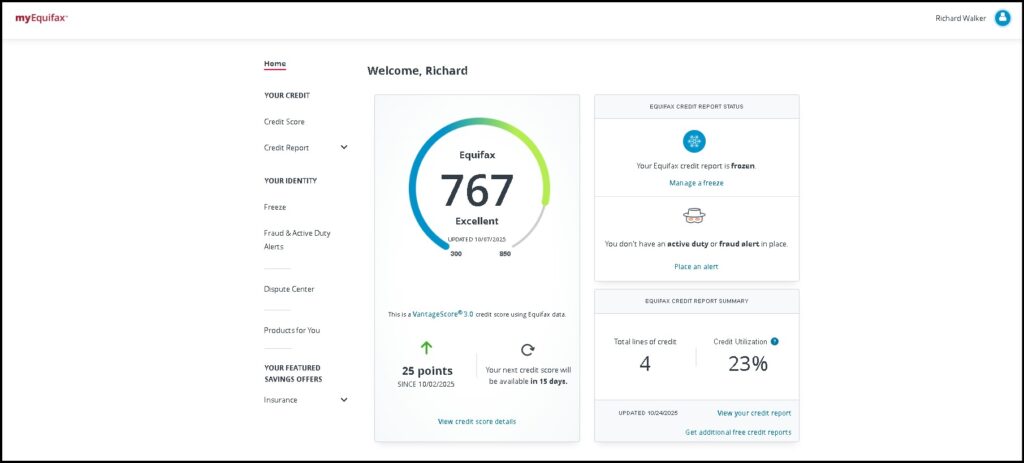Click the Manage a freeze link
Image resolution: width=1024 pixels, height=463 pixels.
point(696,183)
